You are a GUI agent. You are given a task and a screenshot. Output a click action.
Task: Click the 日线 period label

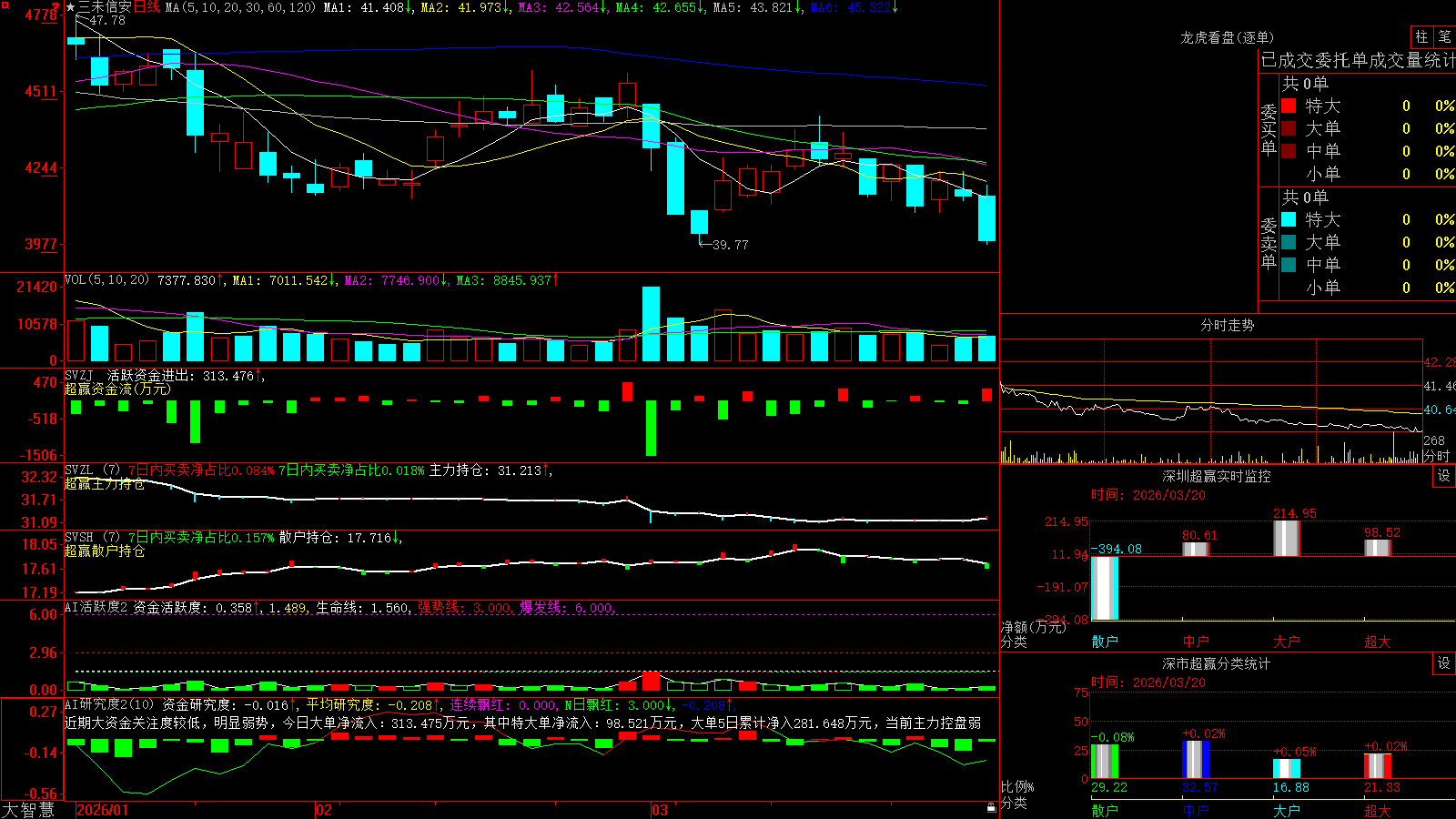(x=147, y=7)
